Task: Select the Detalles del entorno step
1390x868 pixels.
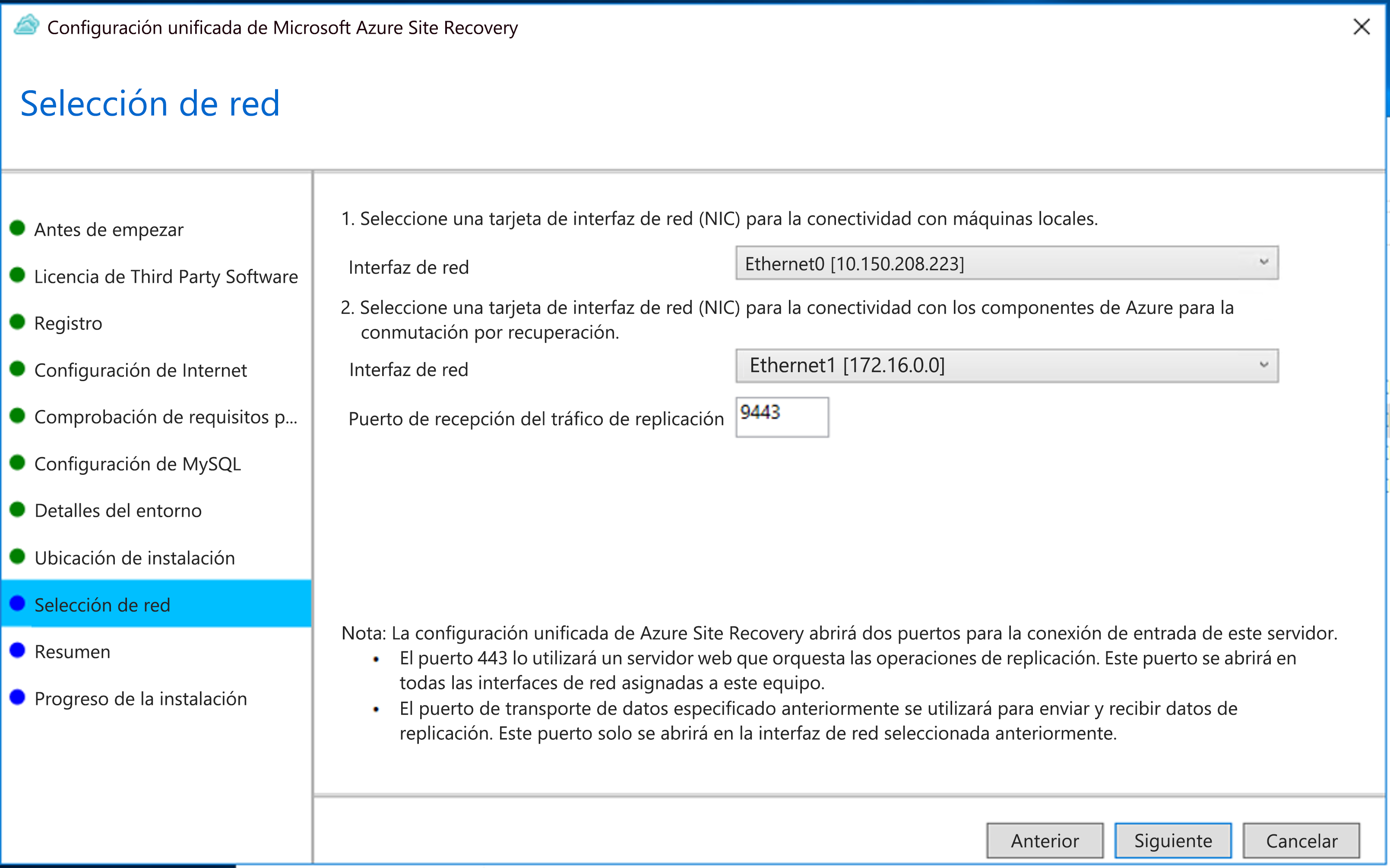Action: (118, 511)
